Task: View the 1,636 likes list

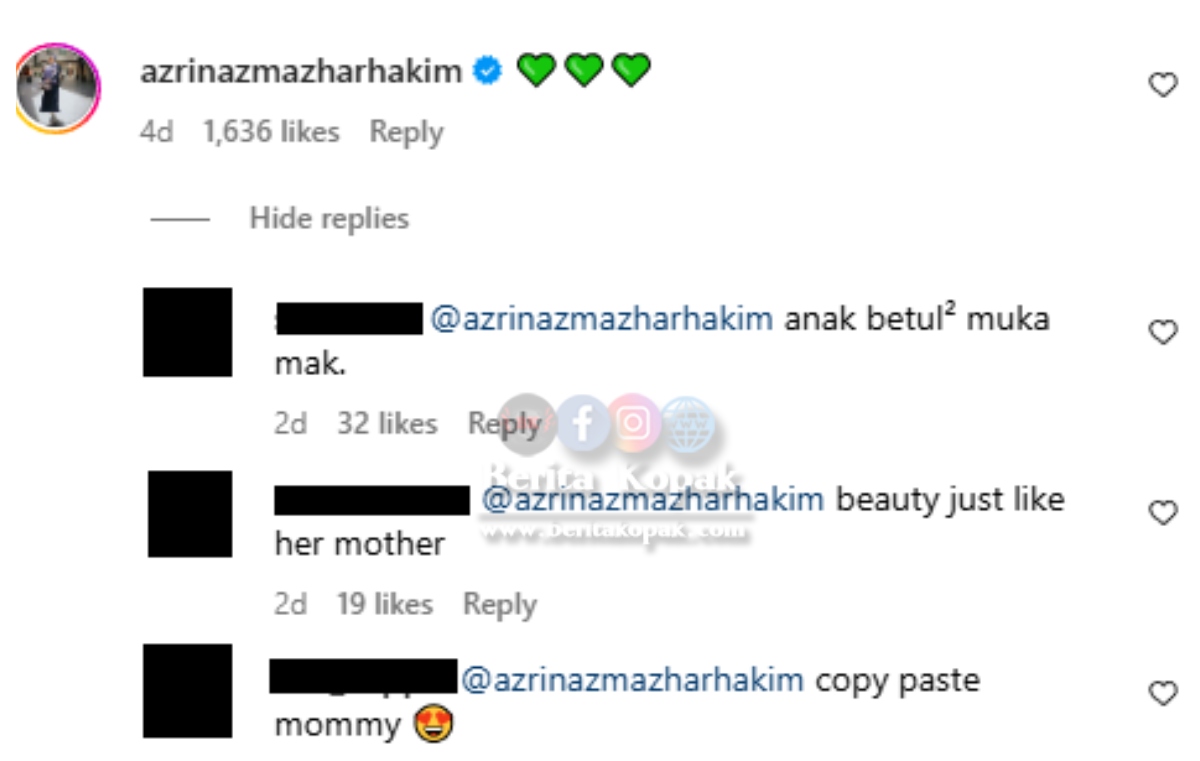Action: click(271, 131)
